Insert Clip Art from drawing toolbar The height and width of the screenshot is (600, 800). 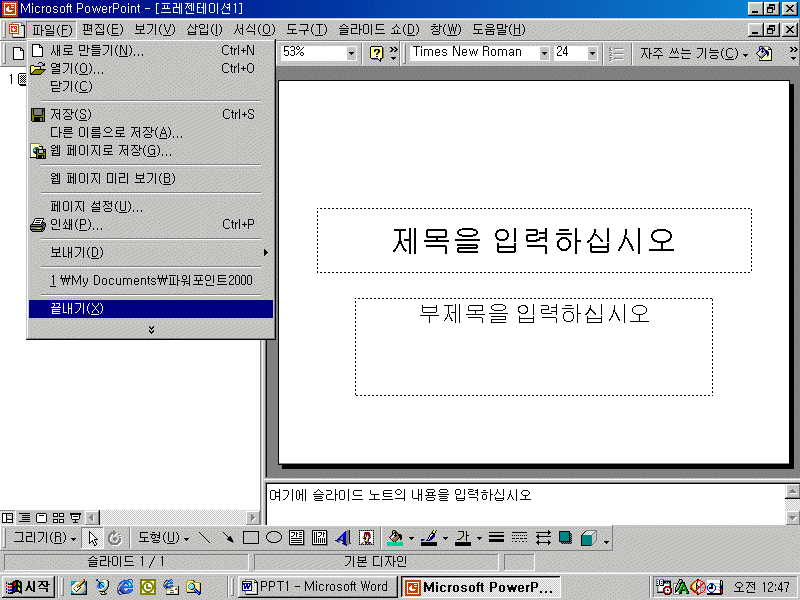pos(366,538)
